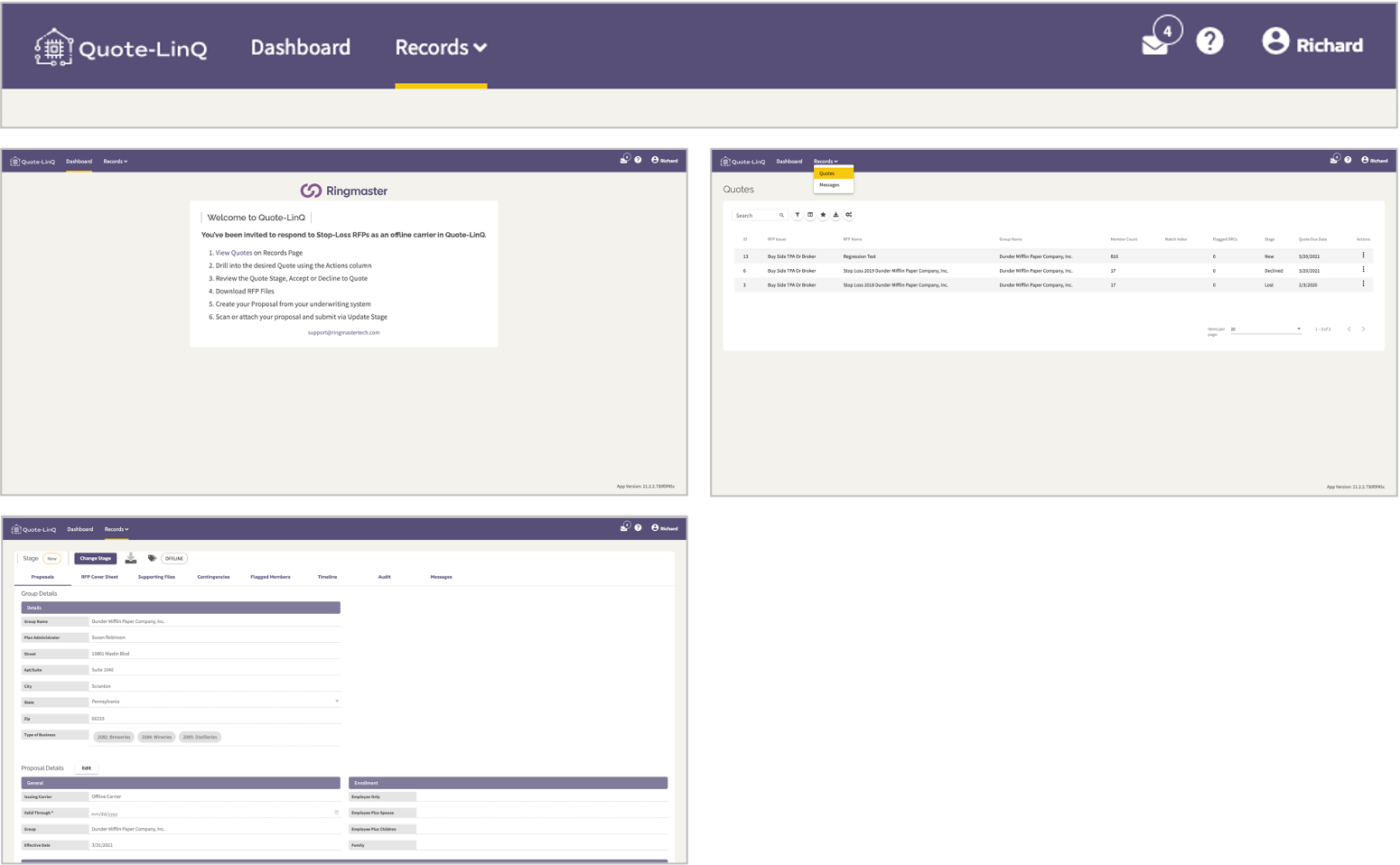1400x865 pixels.
Task: Switch to the Timeline tab
Action: click(327, 576)
